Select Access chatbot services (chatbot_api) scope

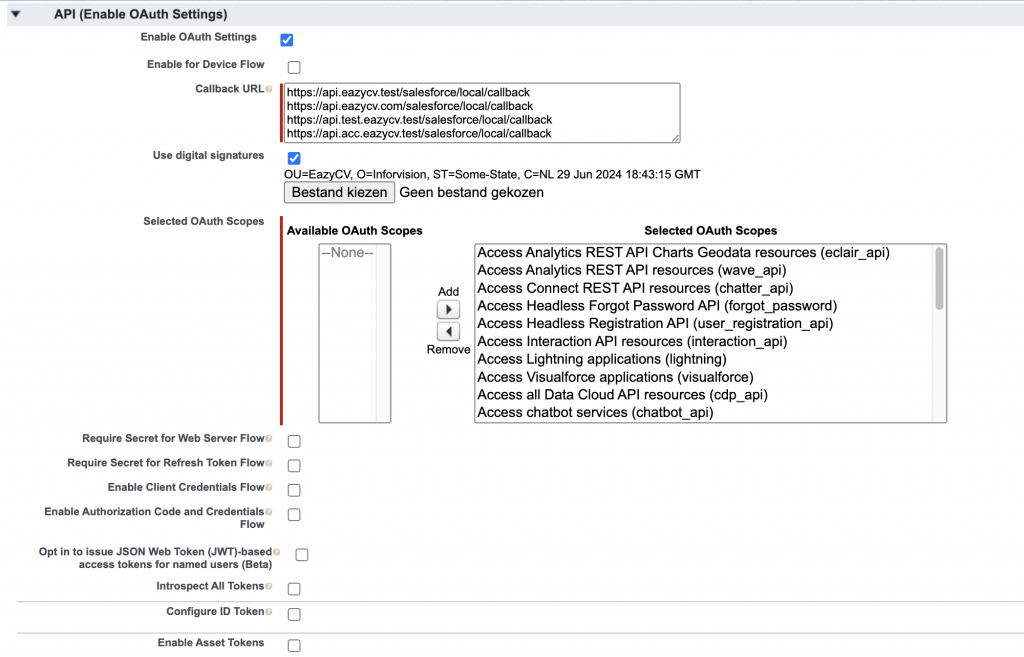(x=595, y=412)
